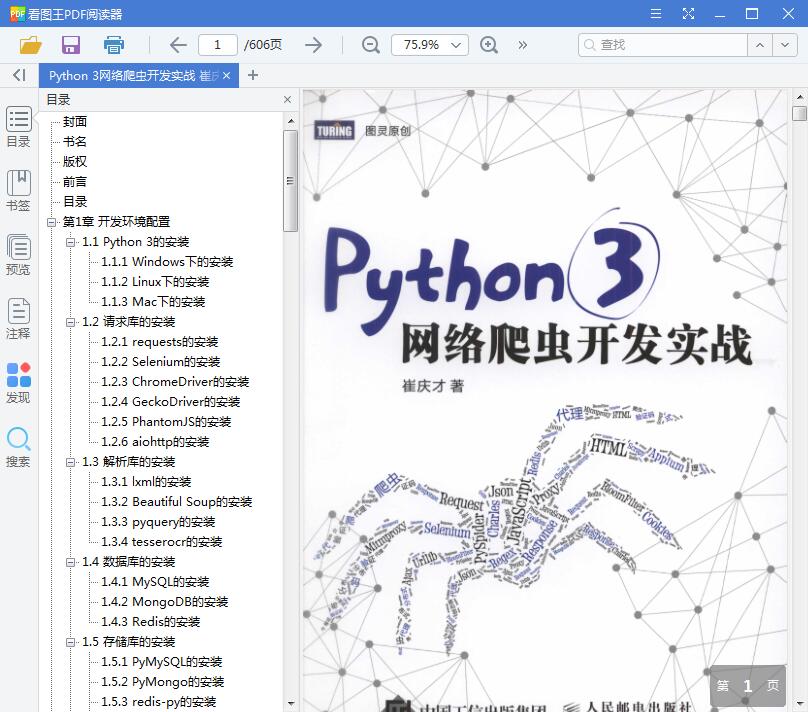The width and height of the screenshot is (808, 712).
Task: Open the zoom level 75.9% dropdown
Action: coord(428,44)
